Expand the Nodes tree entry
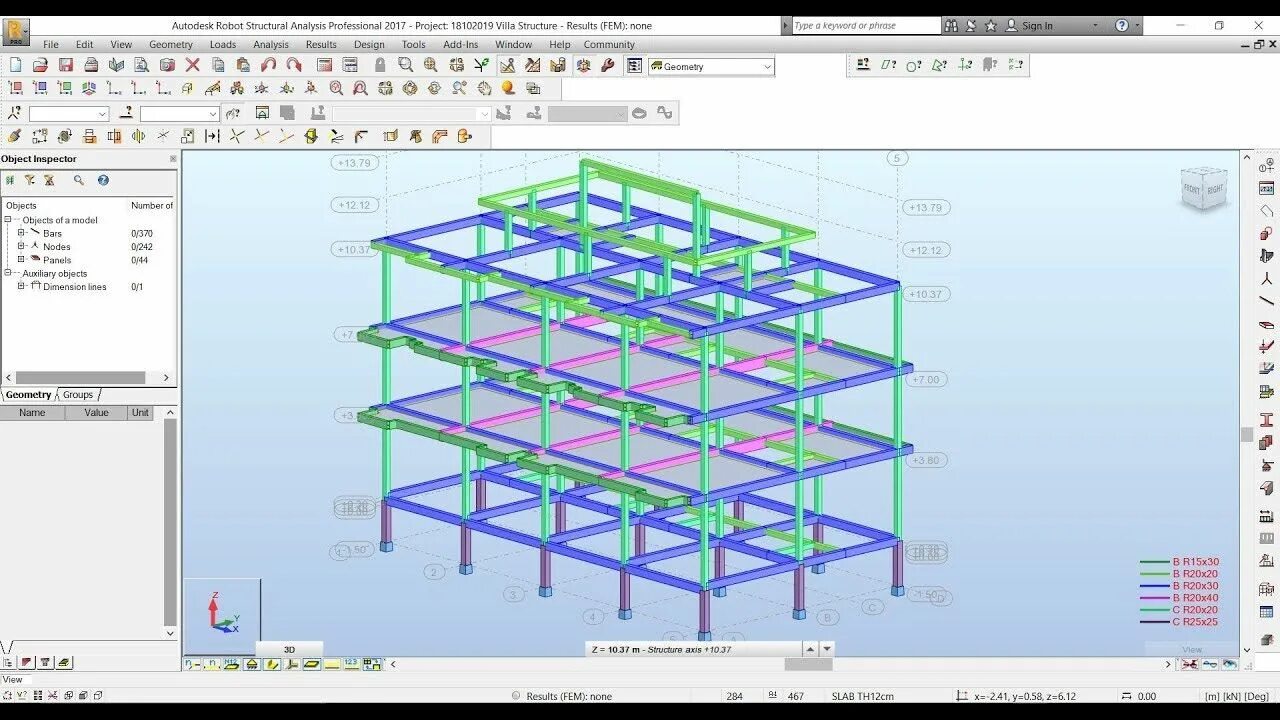The height and width of the screenshot is (720, 1280). click(21, 247)
